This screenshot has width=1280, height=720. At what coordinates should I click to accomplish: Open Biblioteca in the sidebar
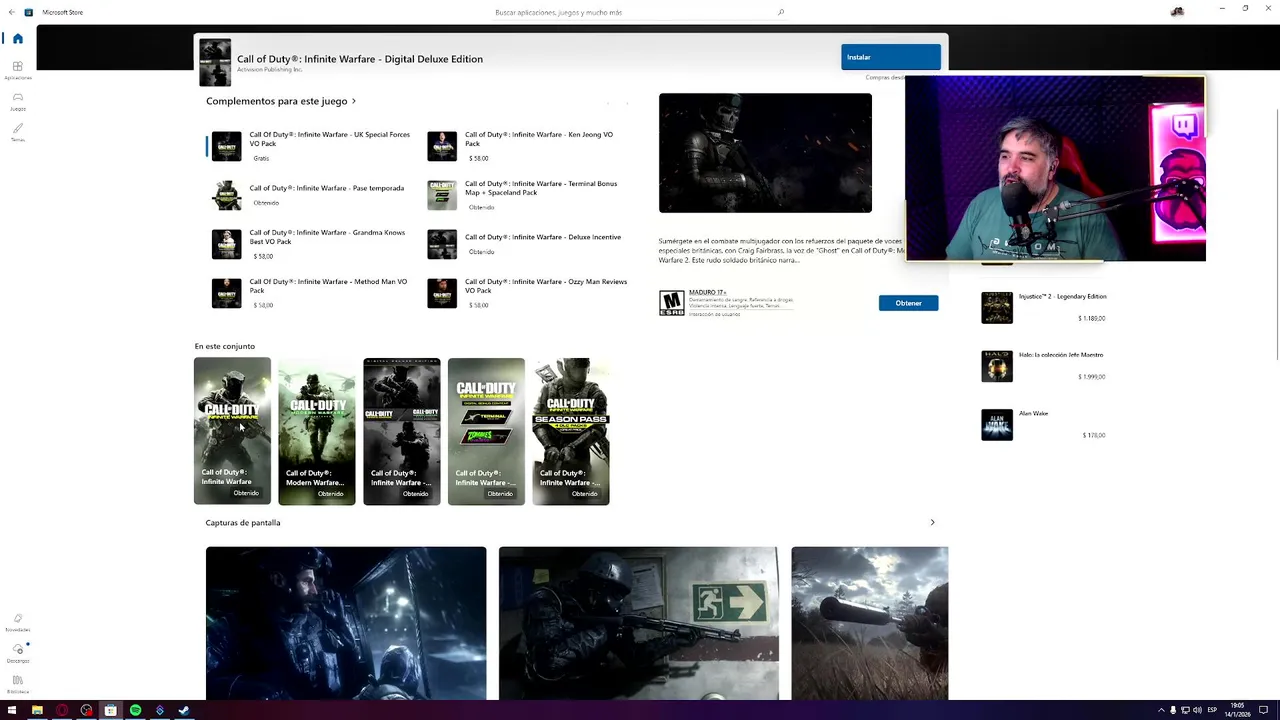[x=17, y=684]
